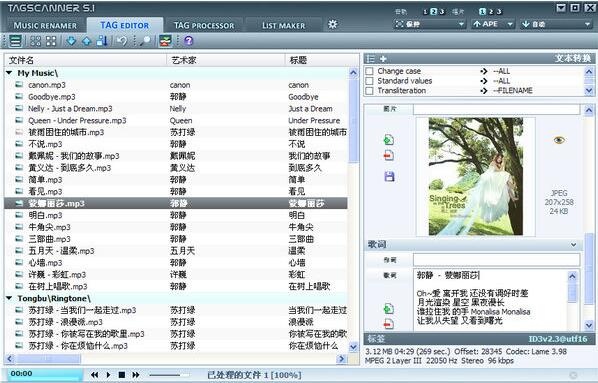Switch to the List Maker tab

(283, 26)
